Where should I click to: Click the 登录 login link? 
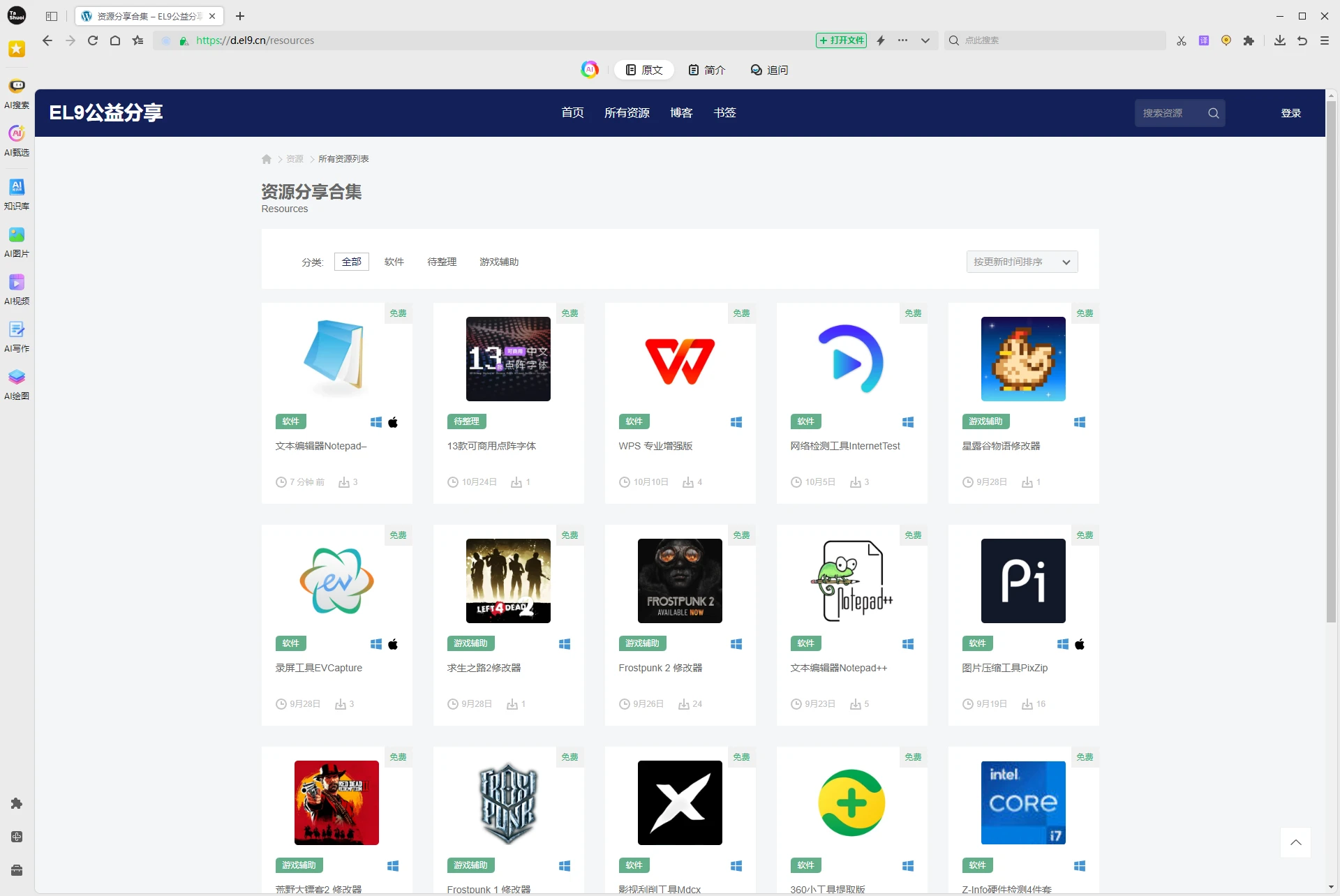pyautogui.click(x=1290, y=113)
